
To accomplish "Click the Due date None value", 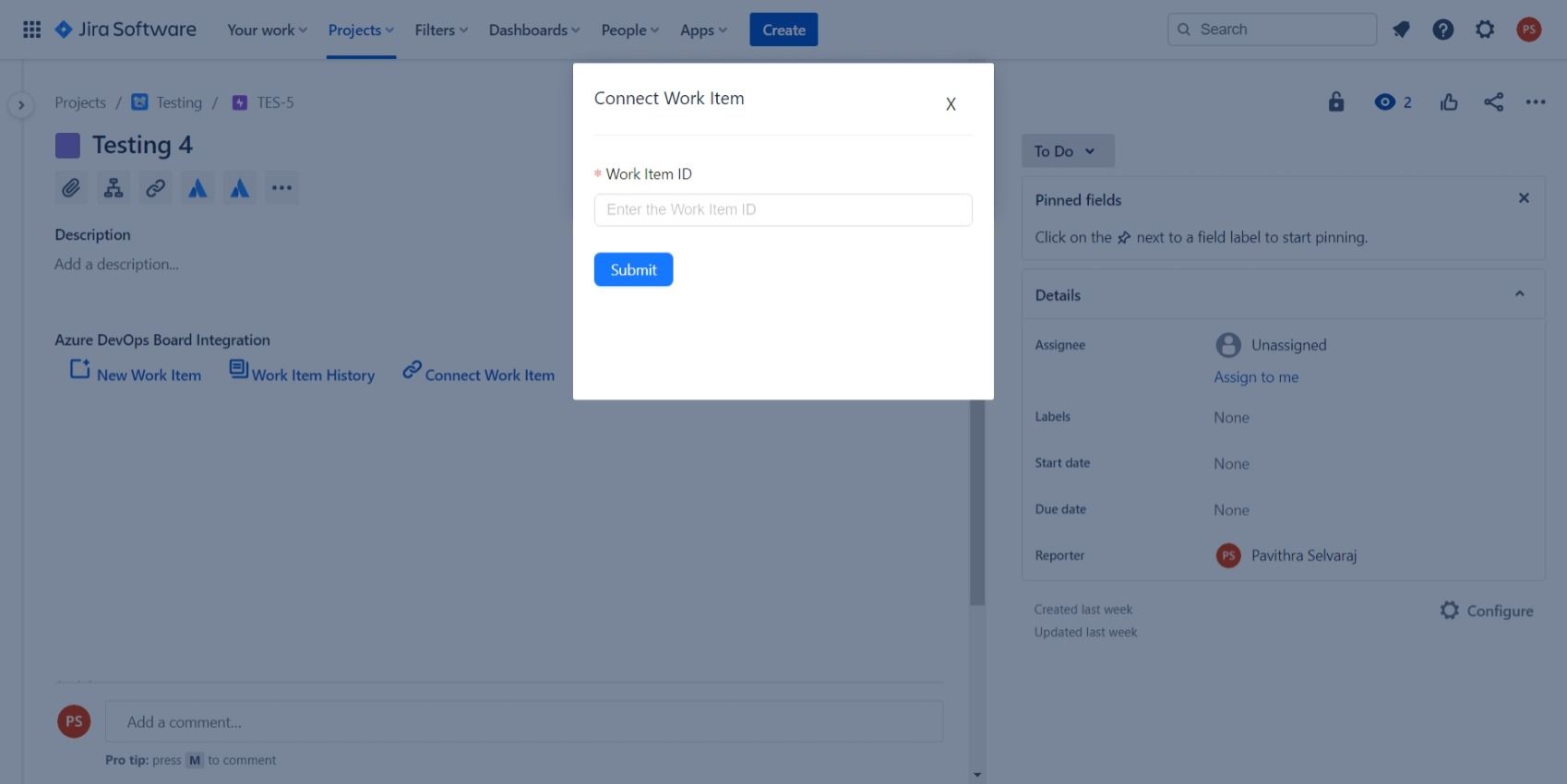I will click(1231, 510).
